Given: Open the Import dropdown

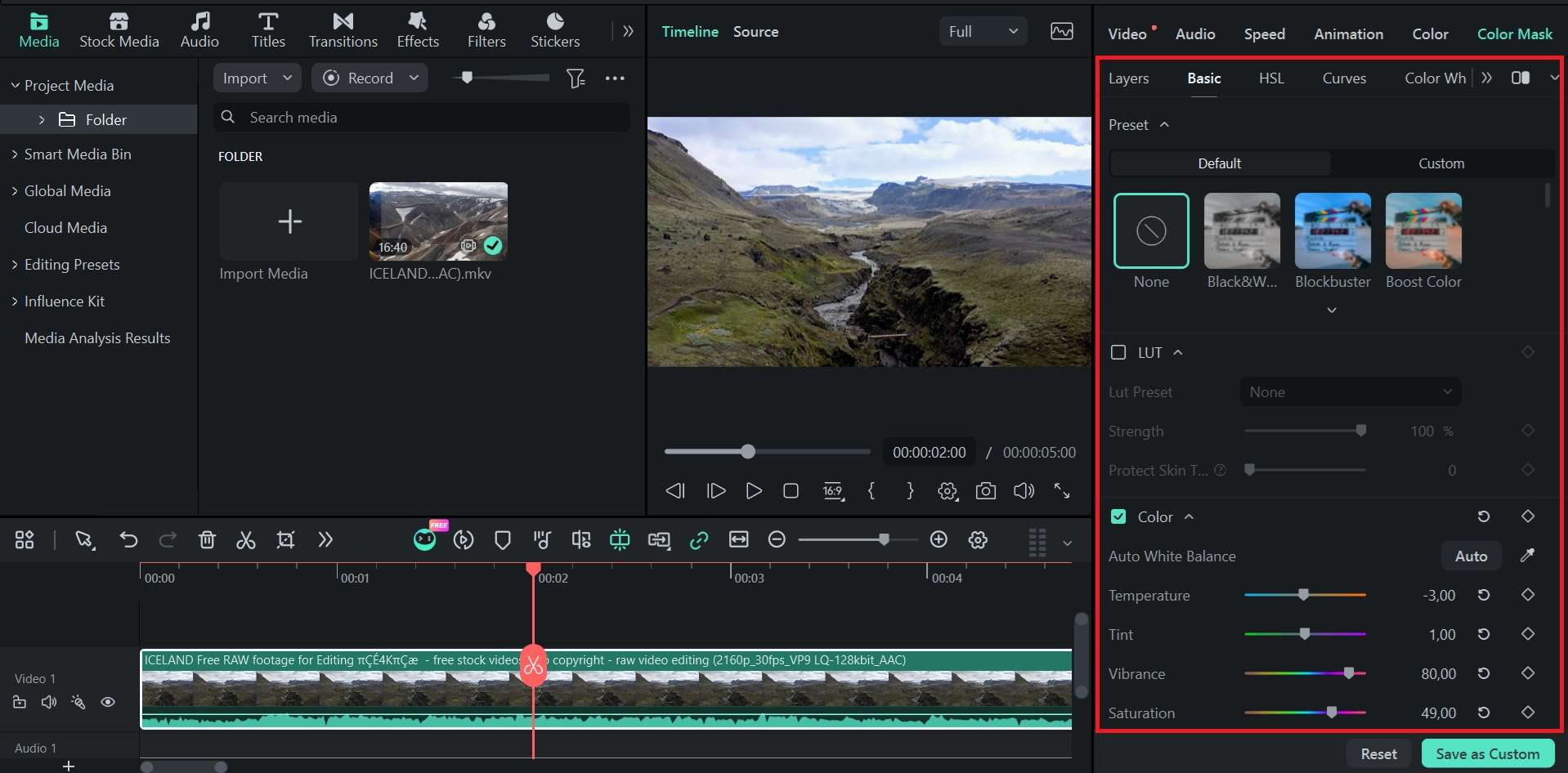Looking at the screenshot, I should pos(258,78).
